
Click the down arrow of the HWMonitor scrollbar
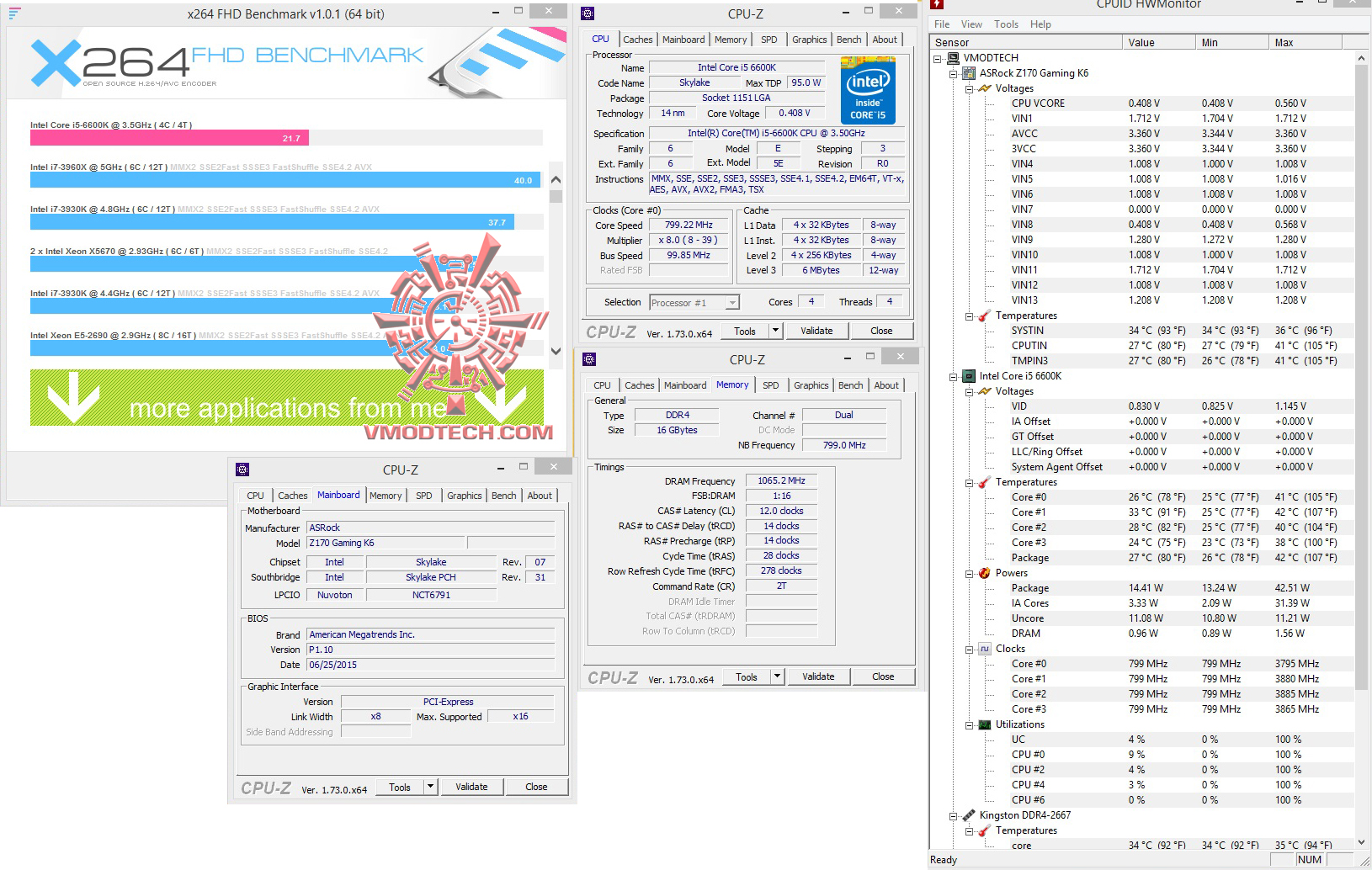pyautogui.click(x=1362, y=842)
